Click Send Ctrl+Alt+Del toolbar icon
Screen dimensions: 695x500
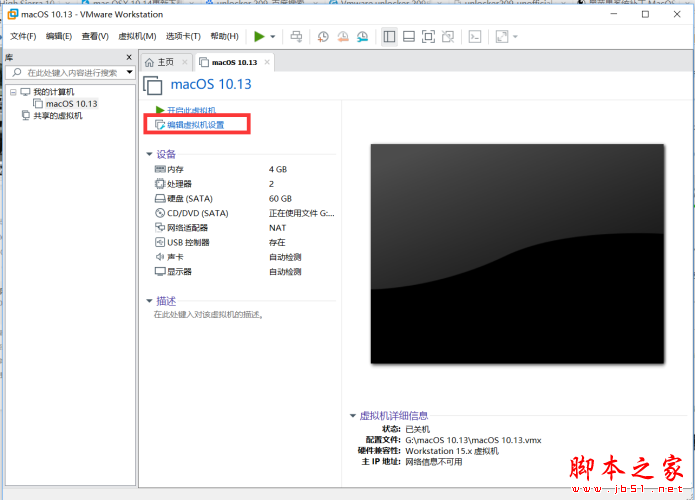tap(296, 36)
